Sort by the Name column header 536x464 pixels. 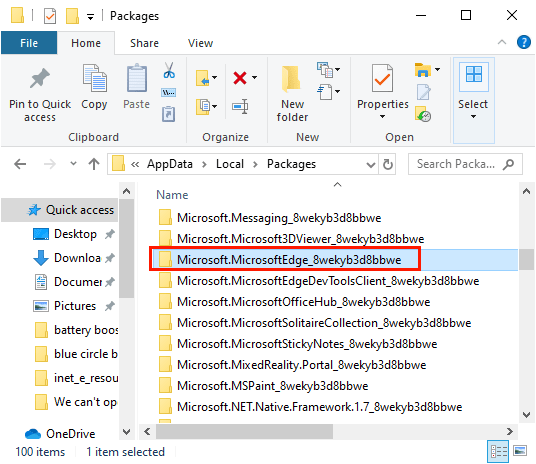[172, 195]
